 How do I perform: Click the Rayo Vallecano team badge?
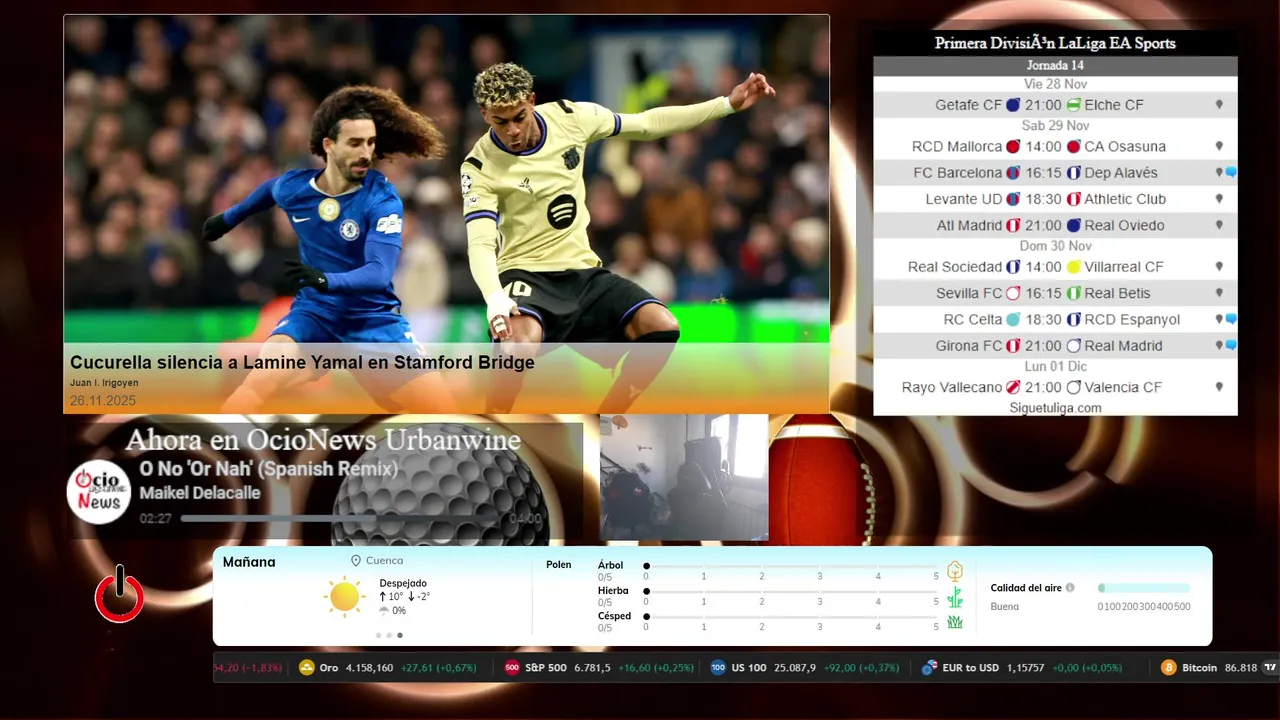pos(1013,387)
